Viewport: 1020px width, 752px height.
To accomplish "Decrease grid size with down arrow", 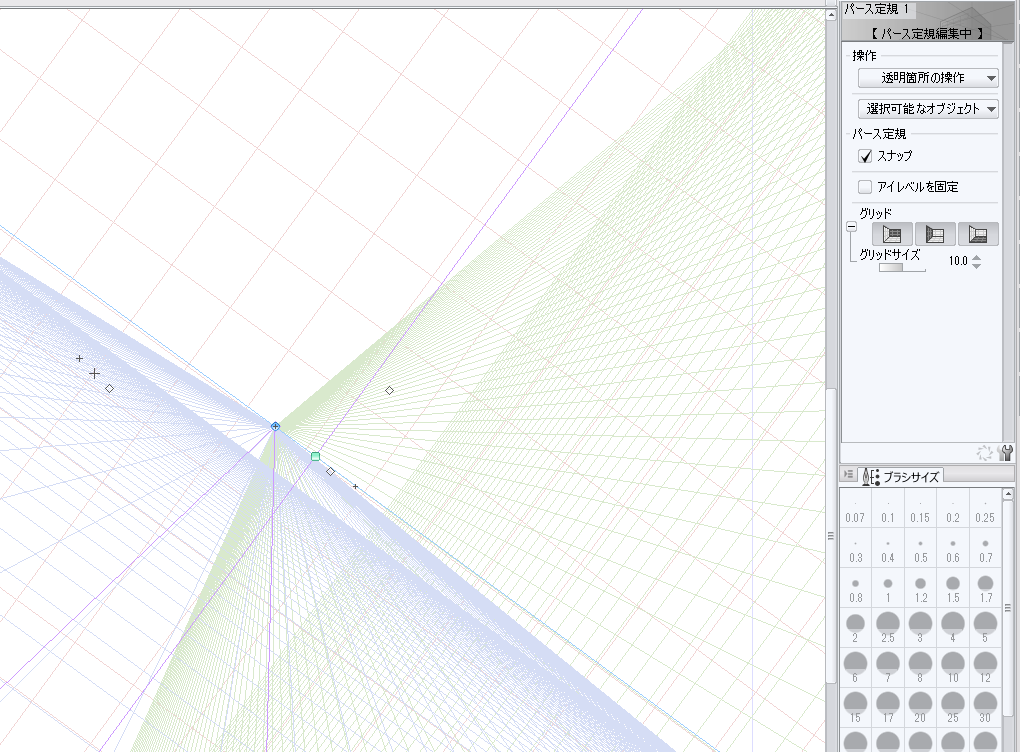I will click(976, 265).
